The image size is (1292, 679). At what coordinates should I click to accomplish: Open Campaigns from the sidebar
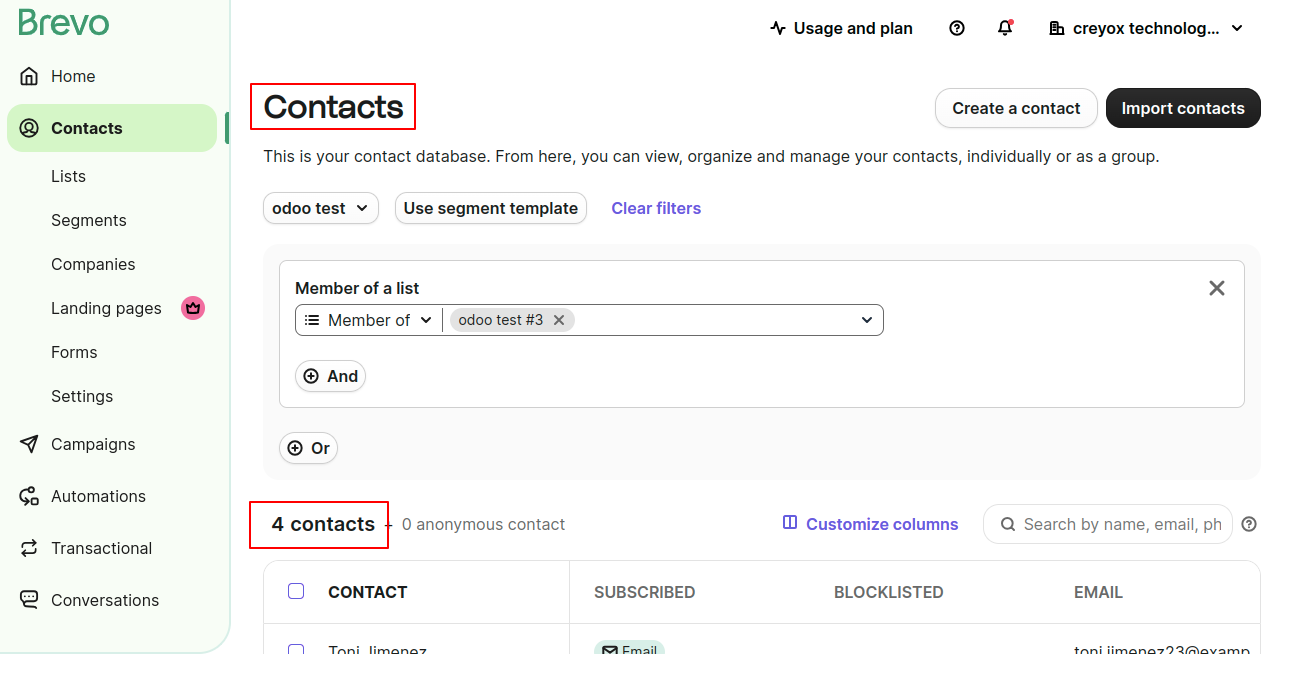93,444
